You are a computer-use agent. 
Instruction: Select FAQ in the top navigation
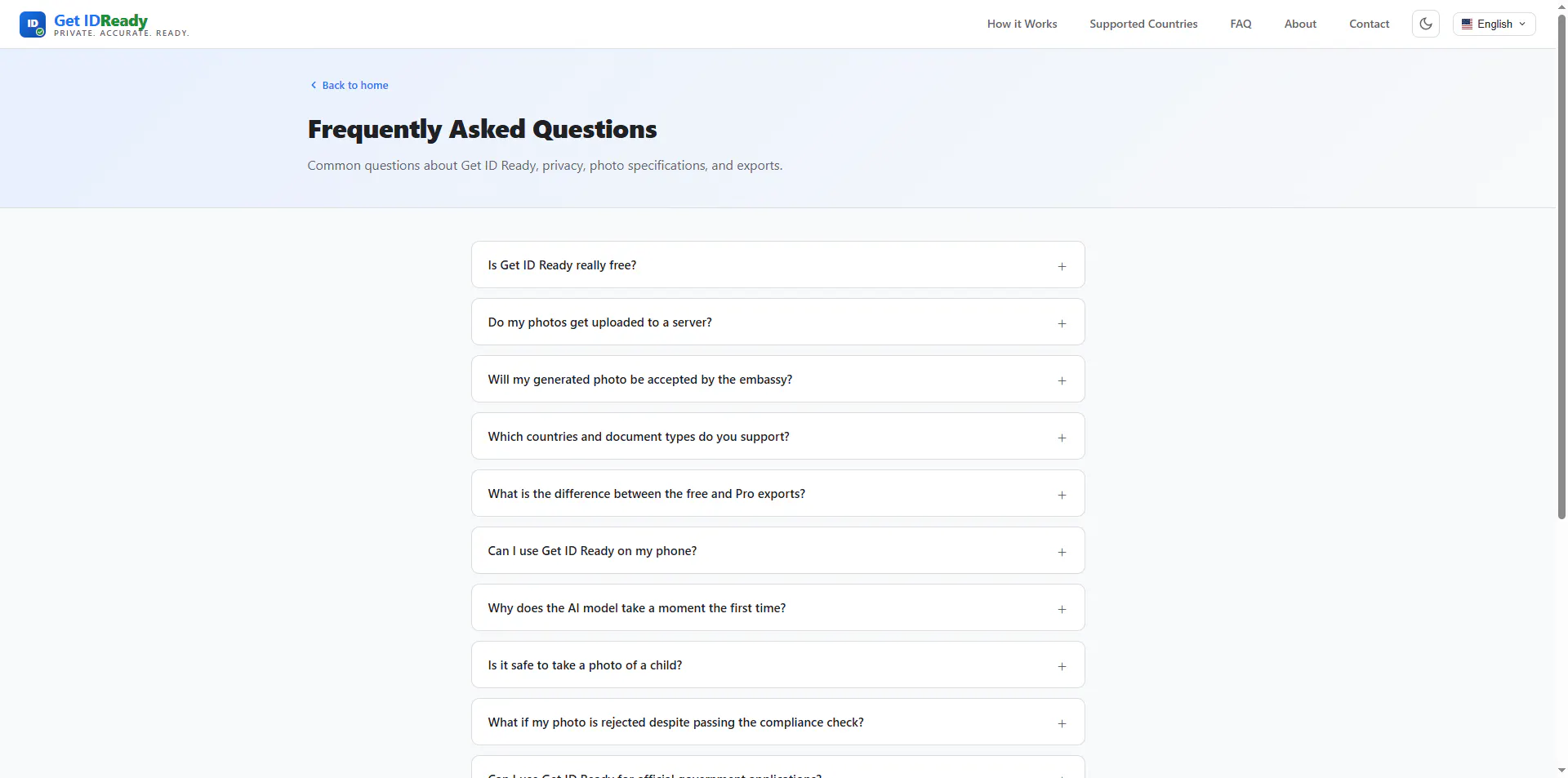pyautogui.click(x=1241, y=24)
